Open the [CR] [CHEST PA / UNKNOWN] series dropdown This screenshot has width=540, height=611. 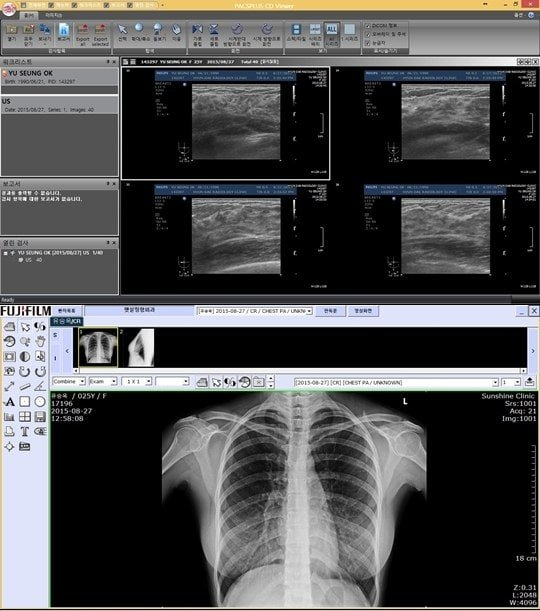click(396, 382)
